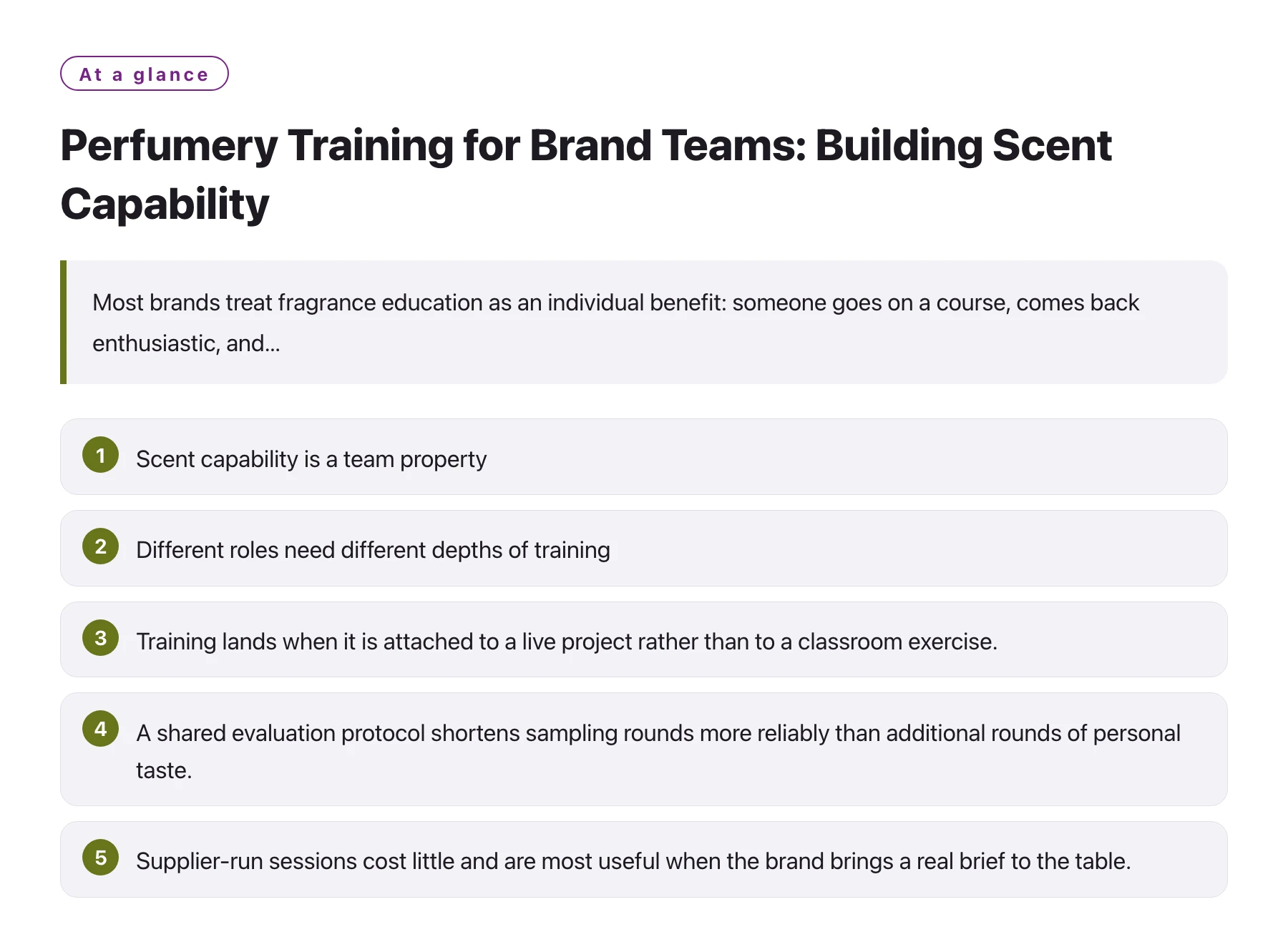Select the Supplier-run sessions text

[x=633, y=860]
